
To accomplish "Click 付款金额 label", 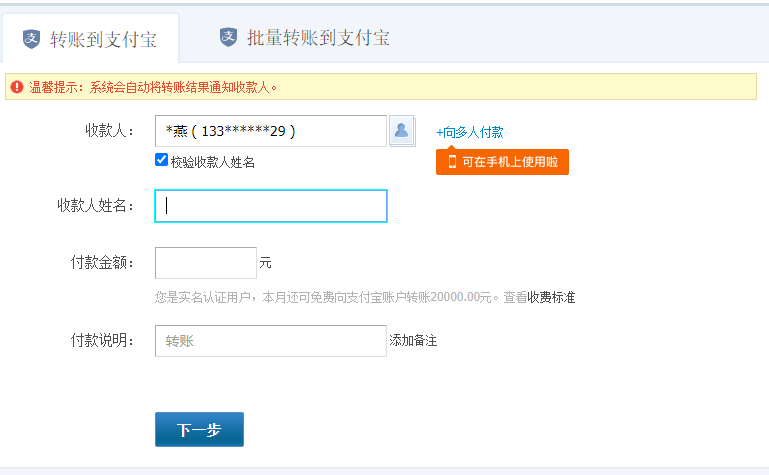I will tap(103, 263).
